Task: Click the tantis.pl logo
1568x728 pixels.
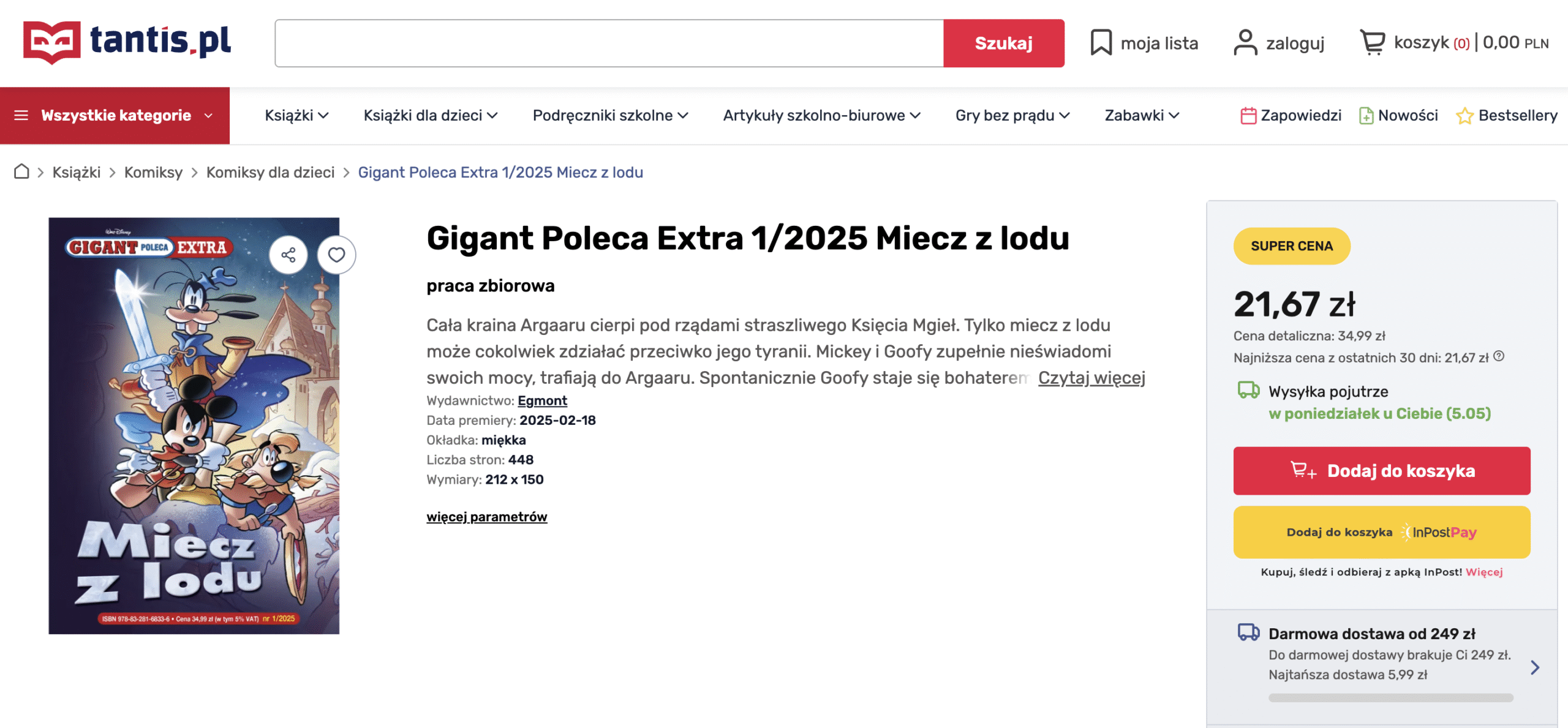Action: 127,42
